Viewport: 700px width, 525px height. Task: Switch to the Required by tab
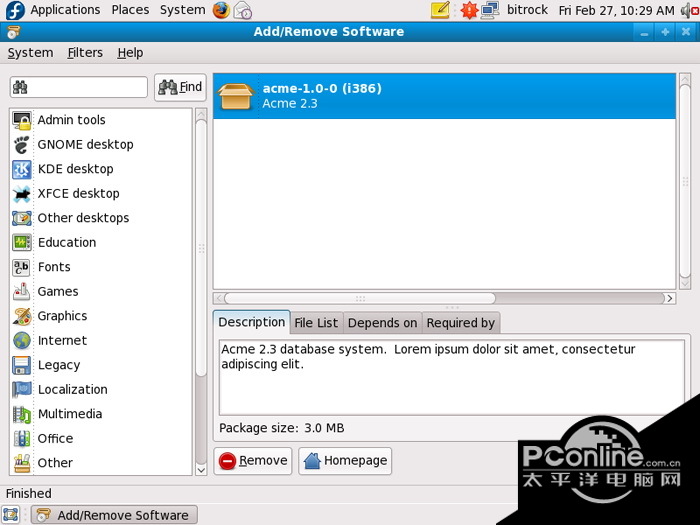[x=461, y=323]
